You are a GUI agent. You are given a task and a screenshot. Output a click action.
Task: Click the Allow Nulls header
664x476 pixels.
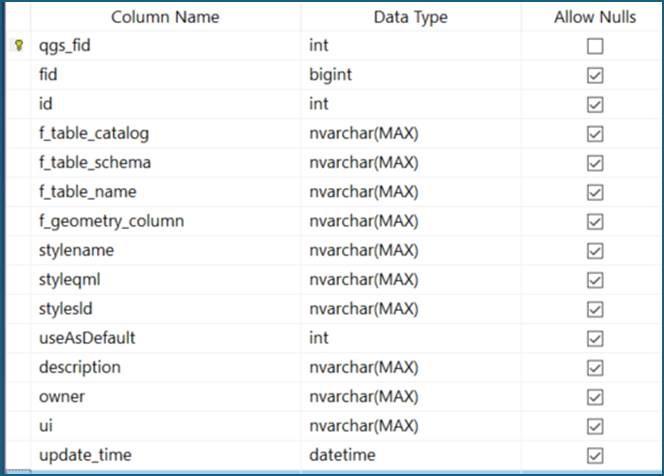(595, 17)
